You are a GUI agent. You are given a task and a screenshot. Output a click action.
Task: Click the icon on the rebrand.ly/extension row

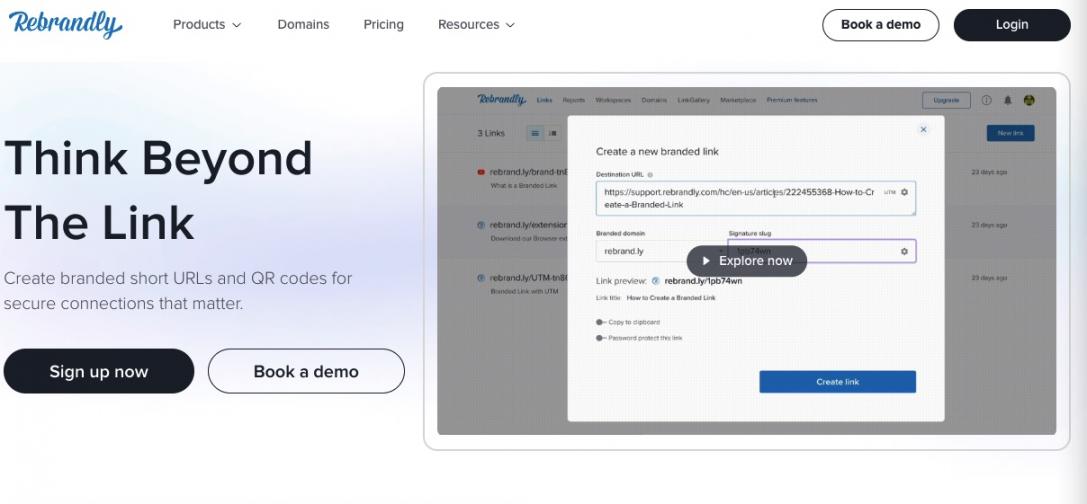(481, 225)
